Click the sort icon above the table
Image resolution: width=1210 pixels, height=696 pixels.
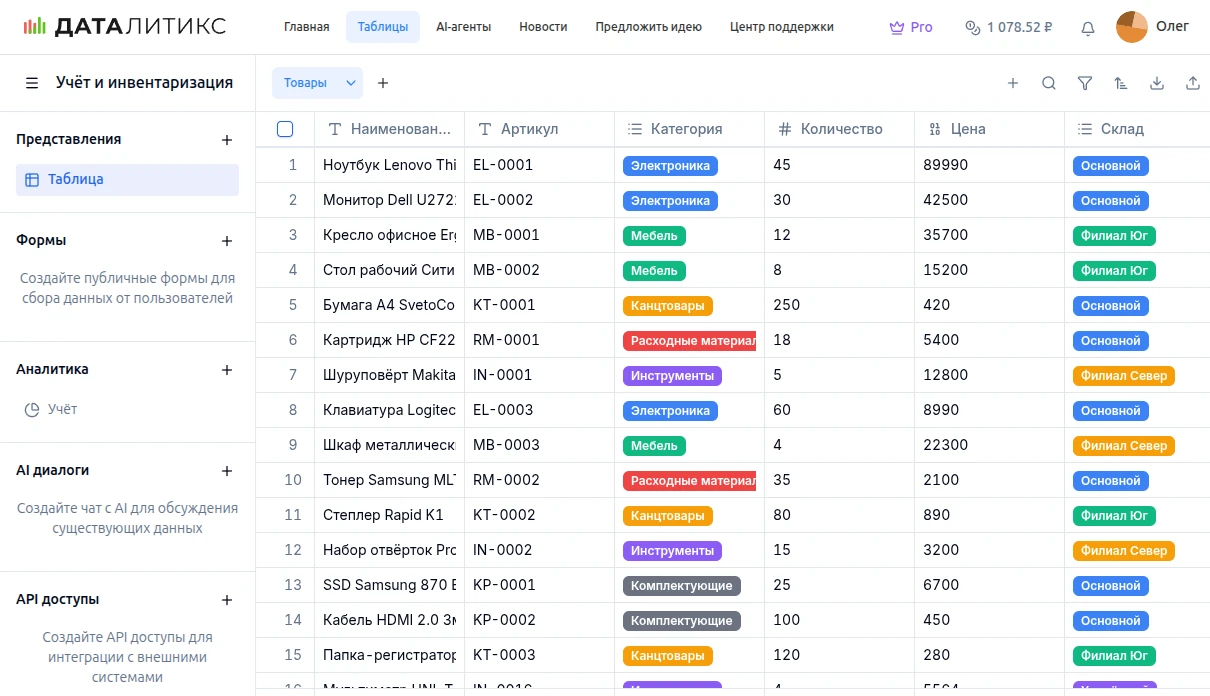(x=1120, y=83)
